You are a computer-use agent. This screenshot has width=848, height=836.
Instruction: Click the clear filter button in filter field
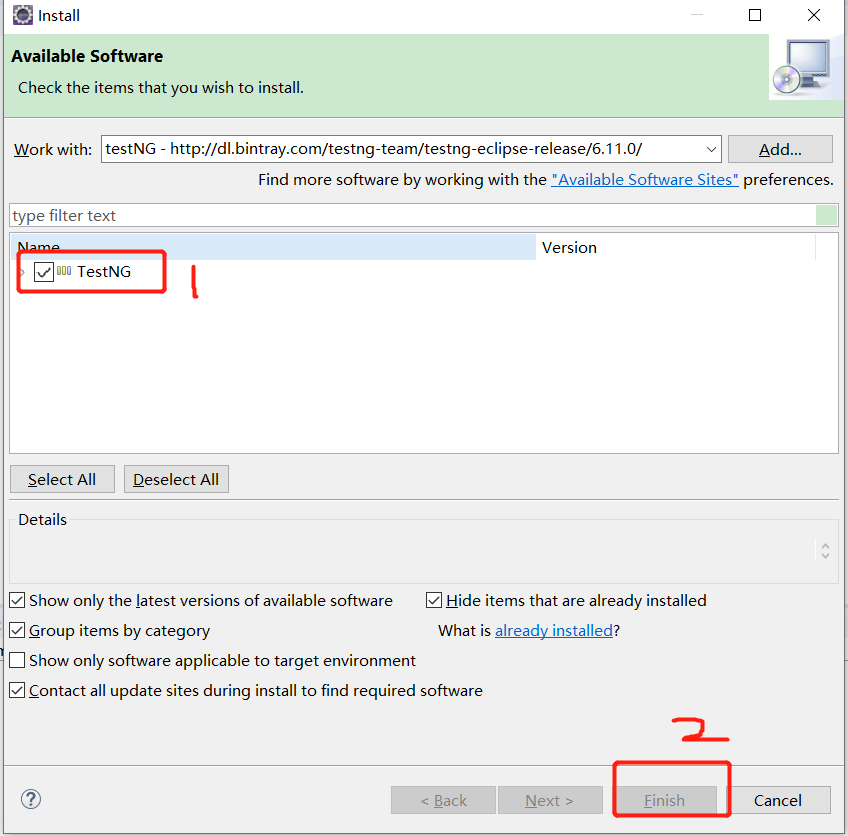point(826,215)
